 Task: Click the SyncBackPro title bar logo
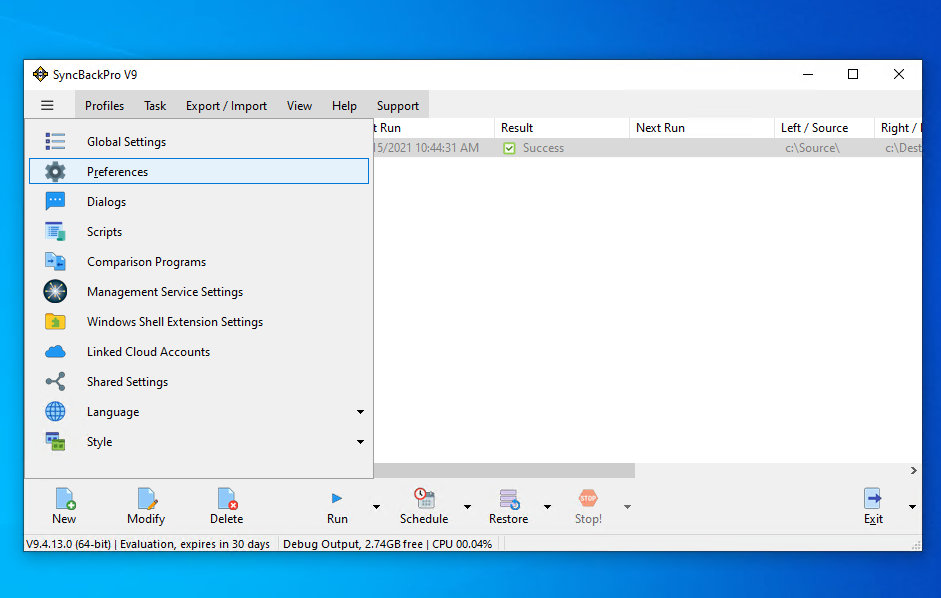click(40, 74)
